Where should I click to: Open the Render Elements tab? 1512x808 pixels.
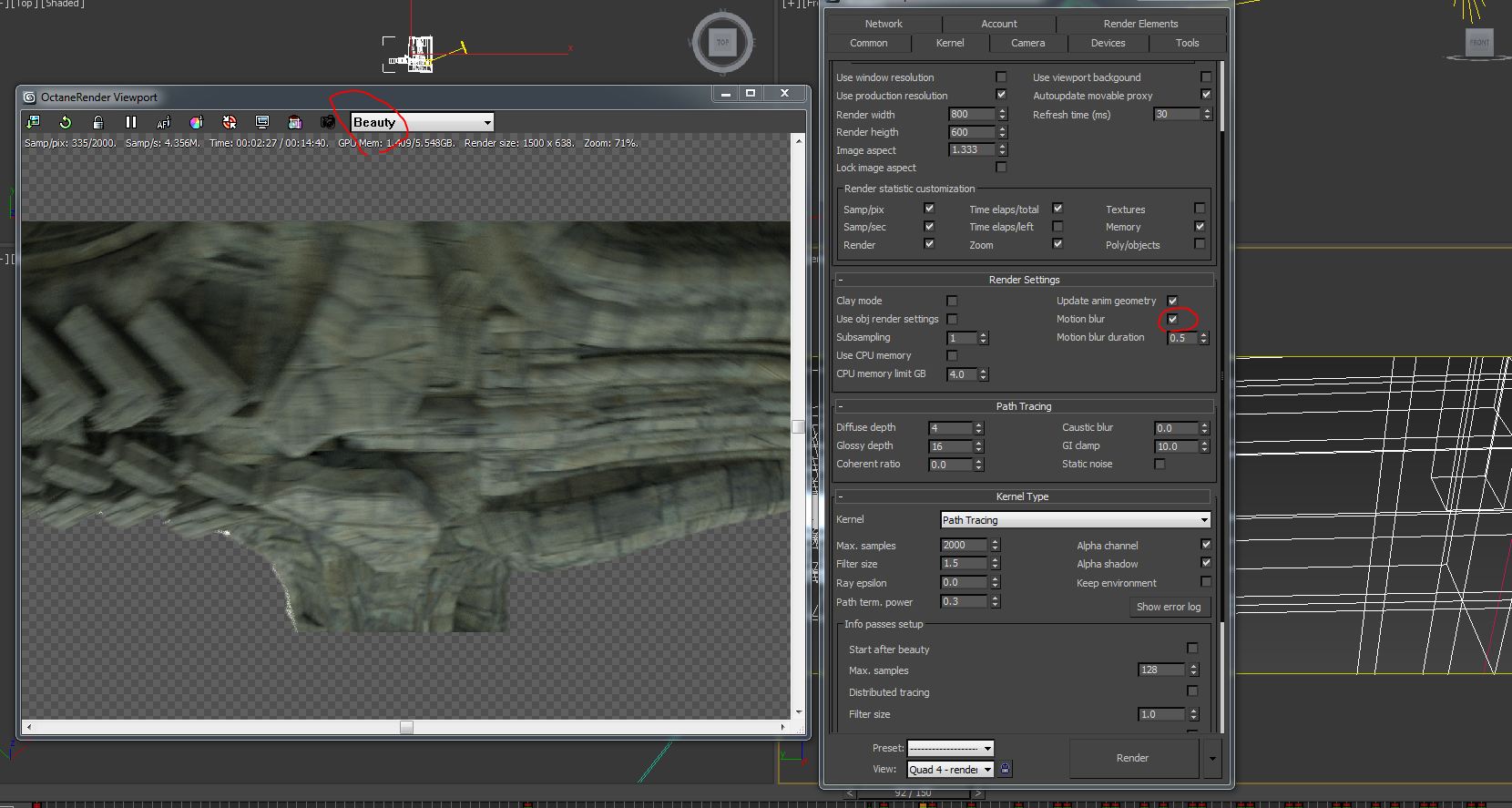(1140, 24)
